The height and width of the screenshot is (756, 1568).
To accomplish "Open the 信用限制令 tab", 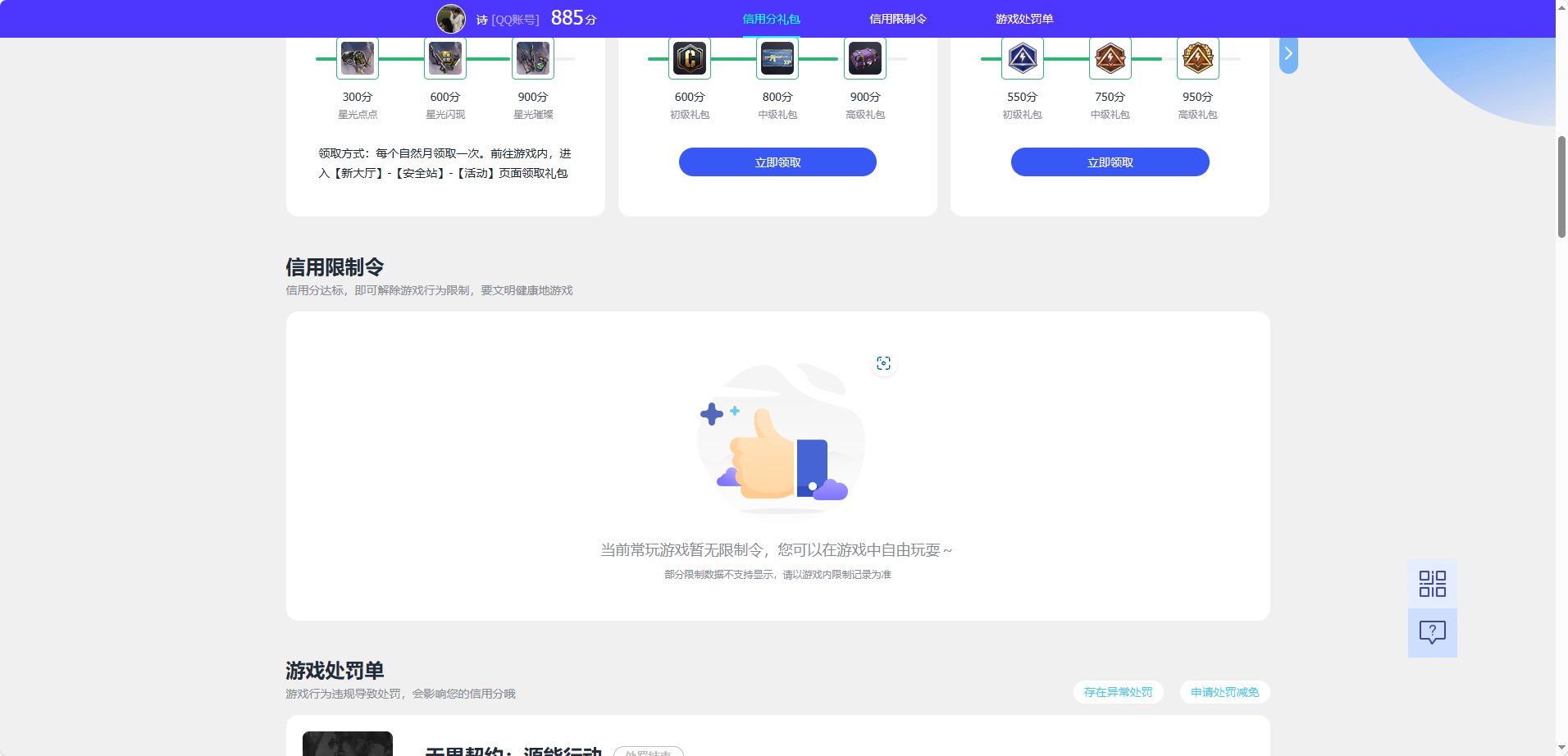I will (x=898, y=19).
